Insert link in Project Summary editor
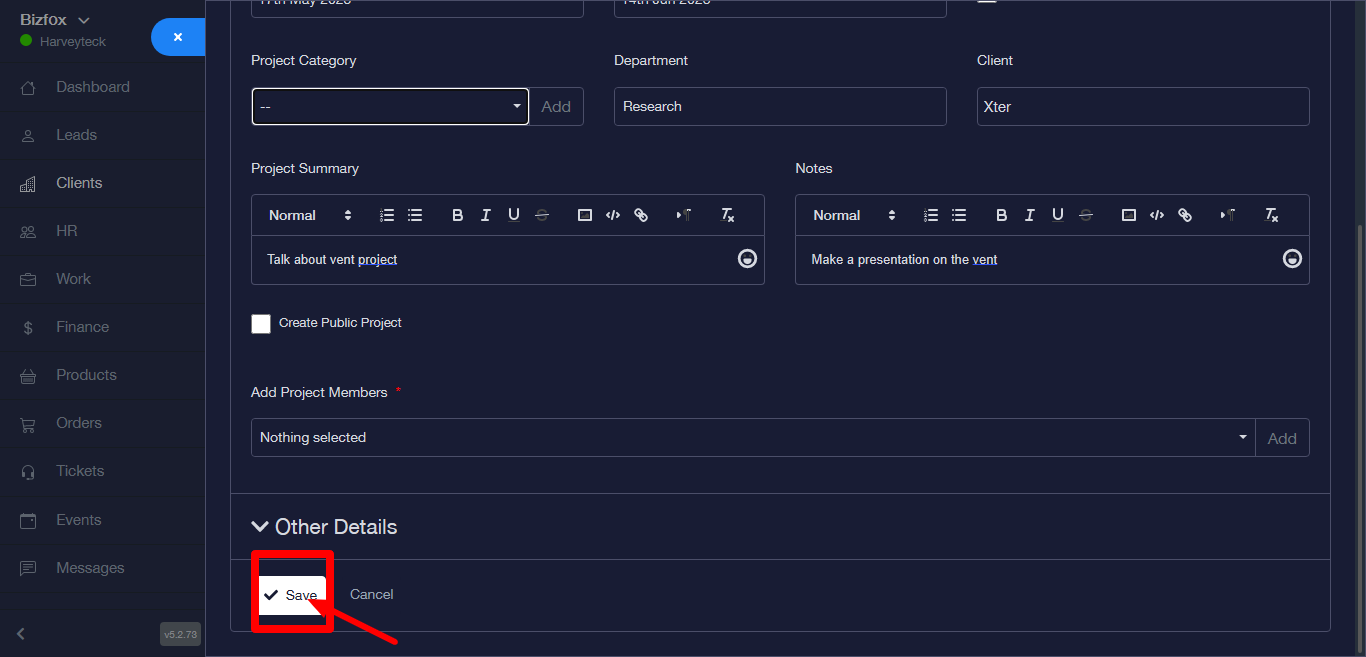Viewport: 1366px width, 657px height. 641,215
